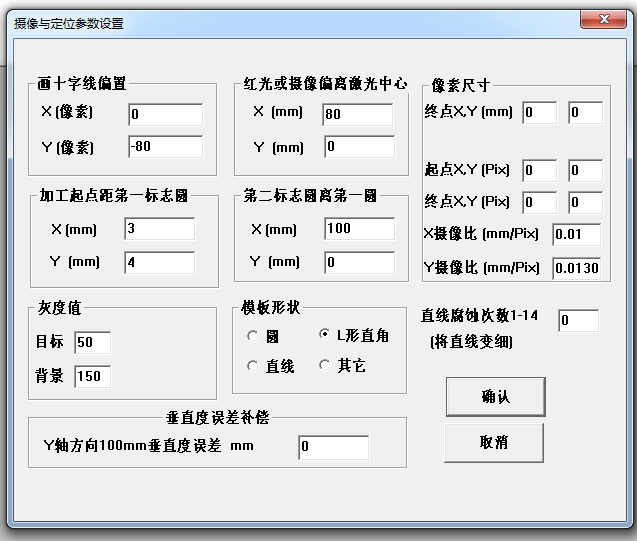
Task: Pick the 其它 template shape radio button
Action: click(323, 366)
